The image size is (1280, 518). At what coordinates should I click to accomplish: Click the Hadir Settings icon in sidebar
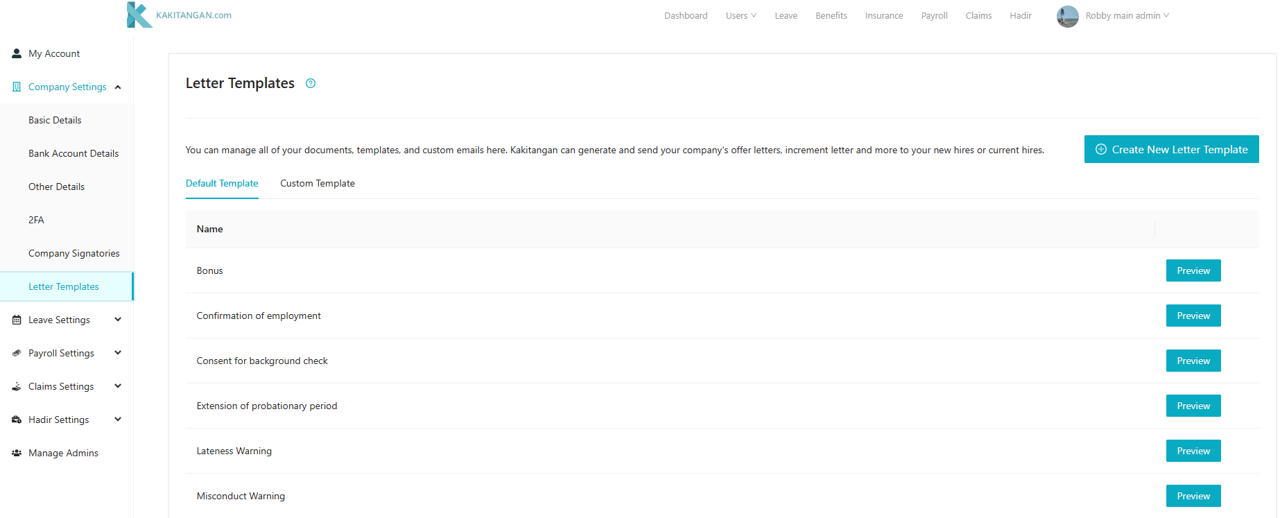point(16,420)
